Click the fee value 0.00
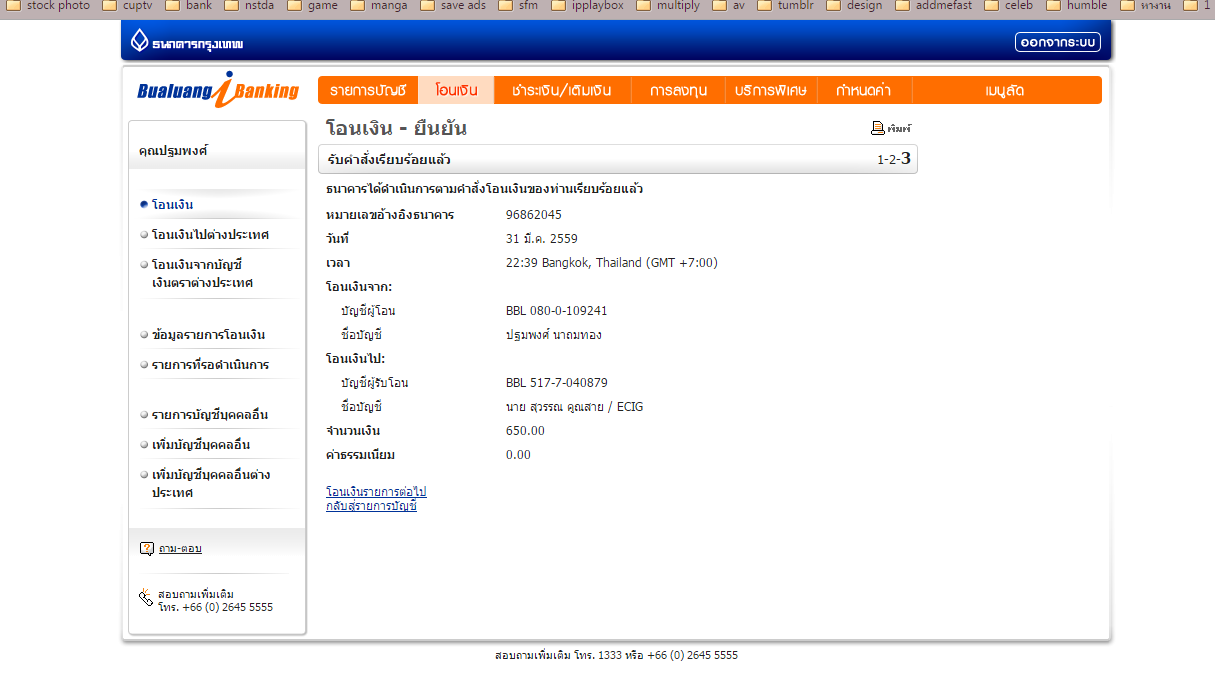The width and height of the screenshot is (1215, 695). point(519,455)
